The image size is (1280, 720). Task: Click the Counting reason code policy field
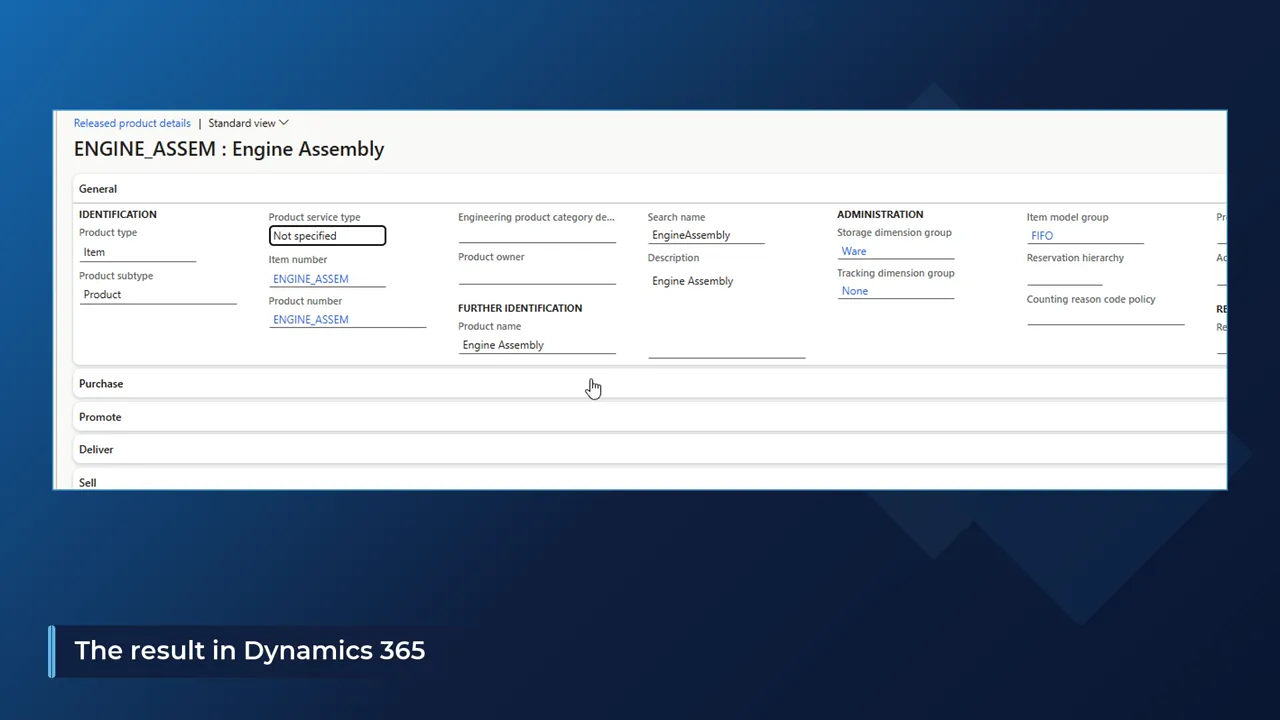(x=1105, y=316)
